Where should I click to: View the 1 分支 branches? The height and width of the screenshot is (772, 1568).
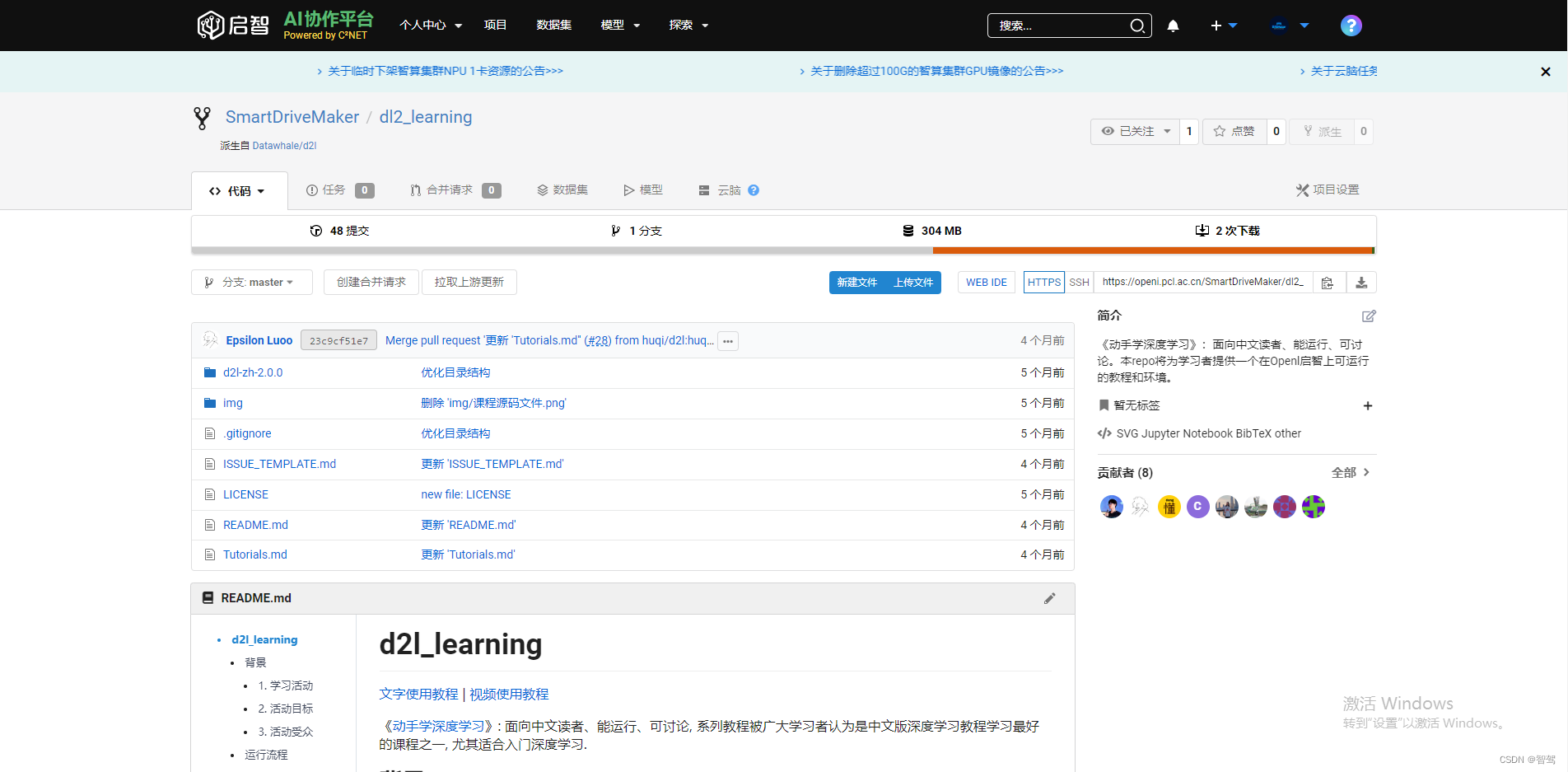[636, 231]
